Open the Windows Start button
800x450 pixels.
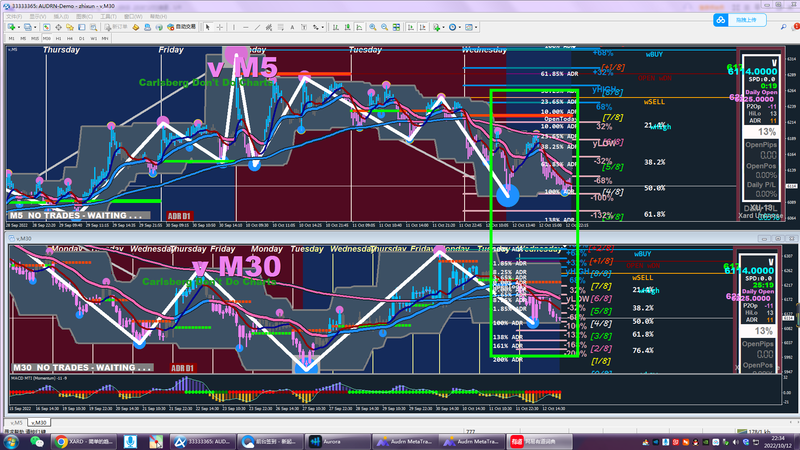[x=11, y=441]
